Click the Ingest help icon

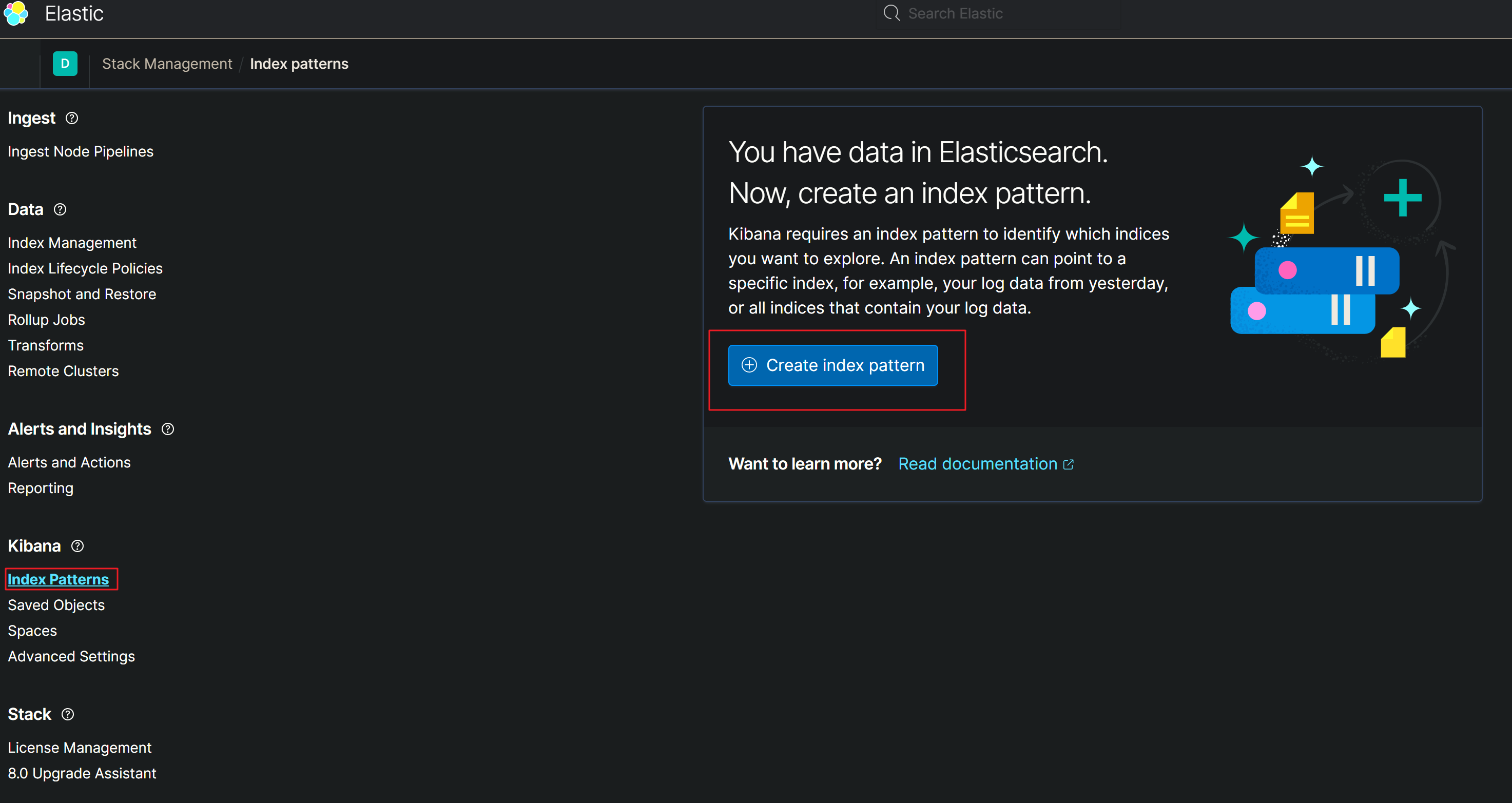[71, 118]
